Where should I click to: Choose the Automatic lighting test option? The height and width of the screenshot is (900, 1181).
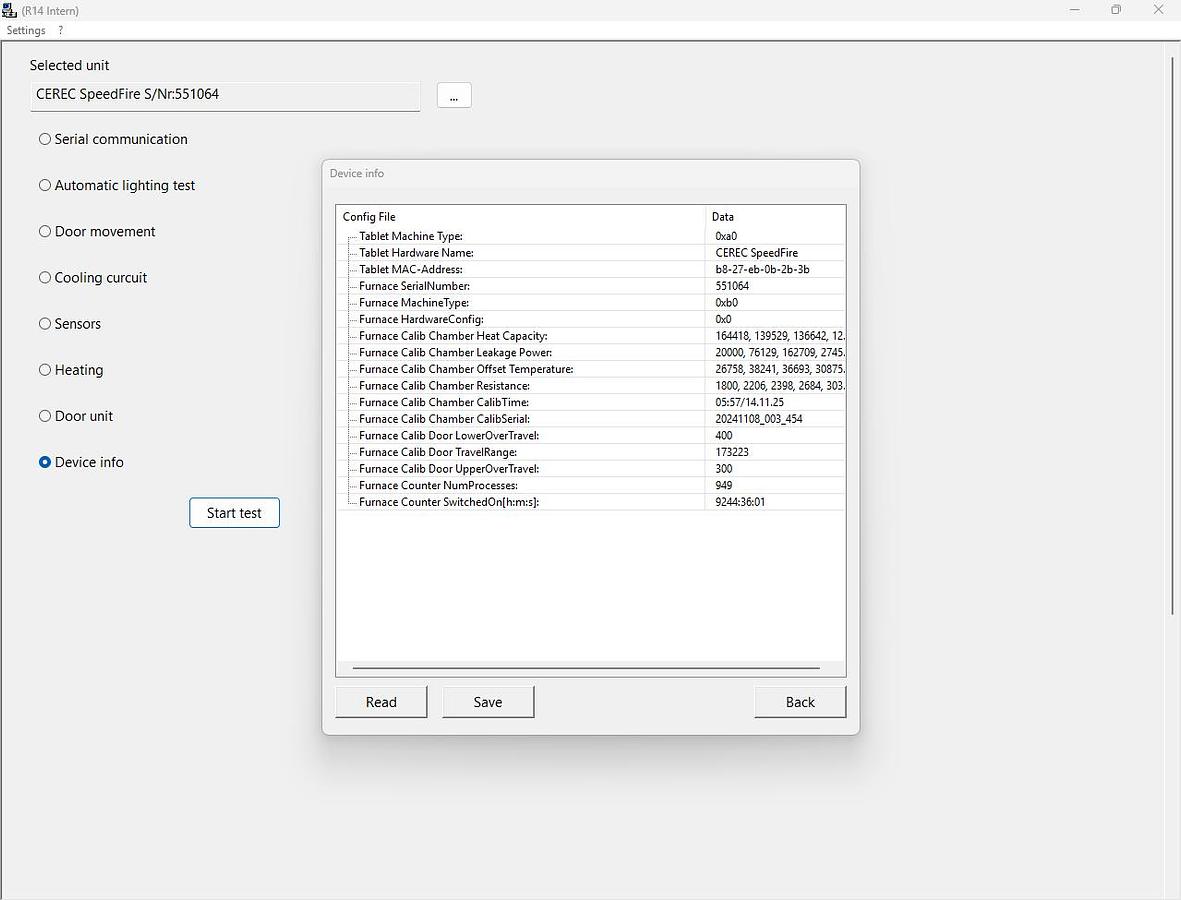(x=45, y=185)
